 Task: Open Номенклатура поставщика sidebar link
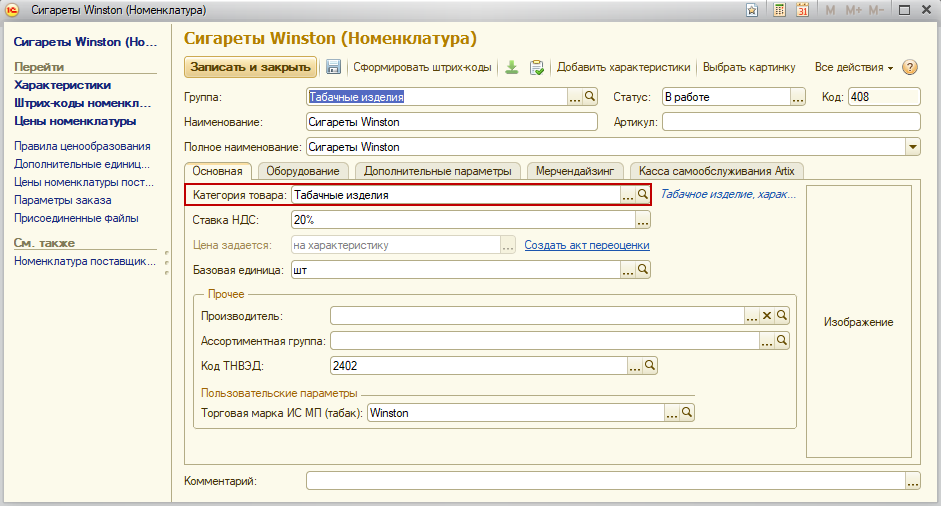click(85, 261)
